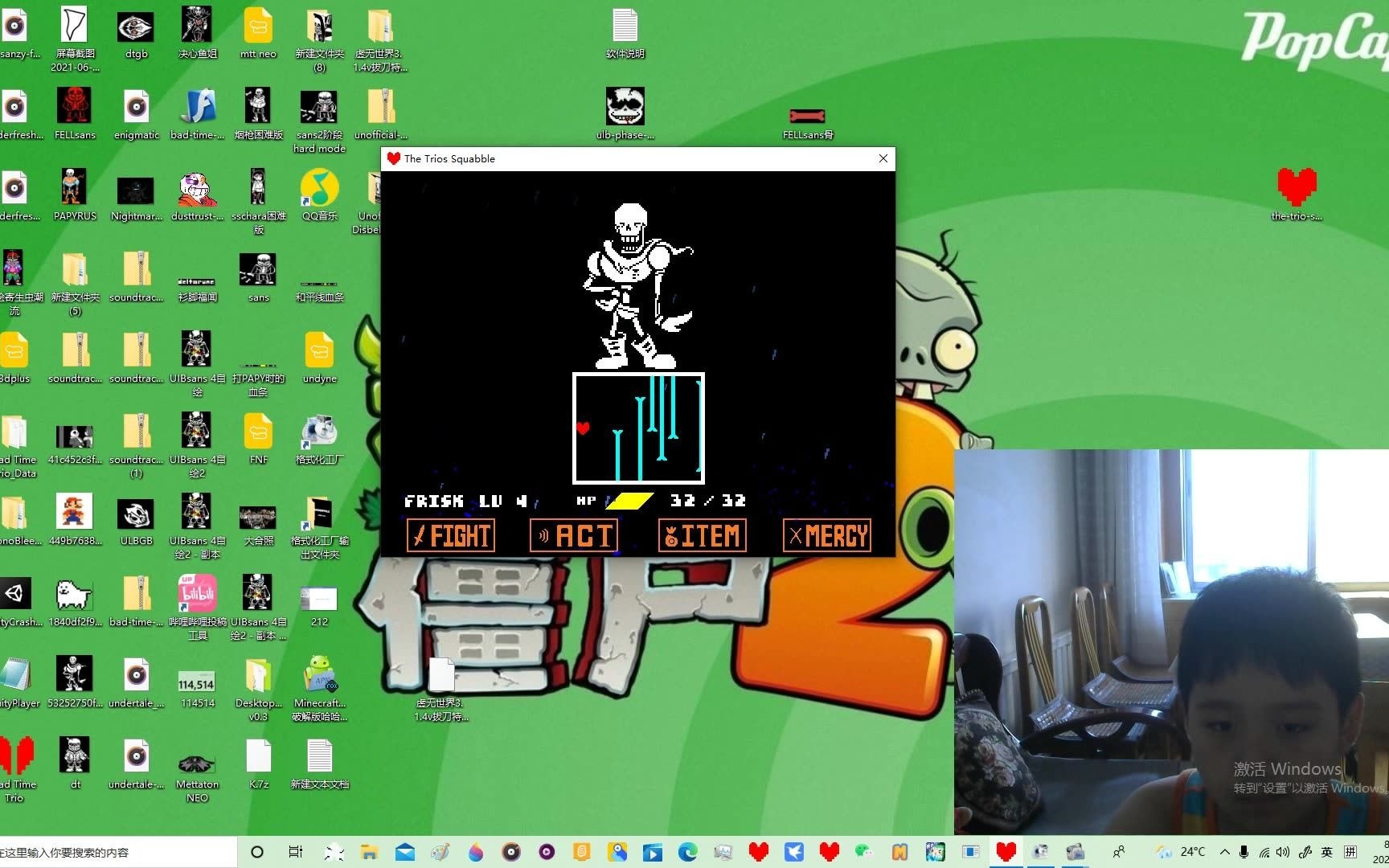Select the PAPYRUS desktop icon
Viewport: 1389px width, 868px height.
coord(74,196)
